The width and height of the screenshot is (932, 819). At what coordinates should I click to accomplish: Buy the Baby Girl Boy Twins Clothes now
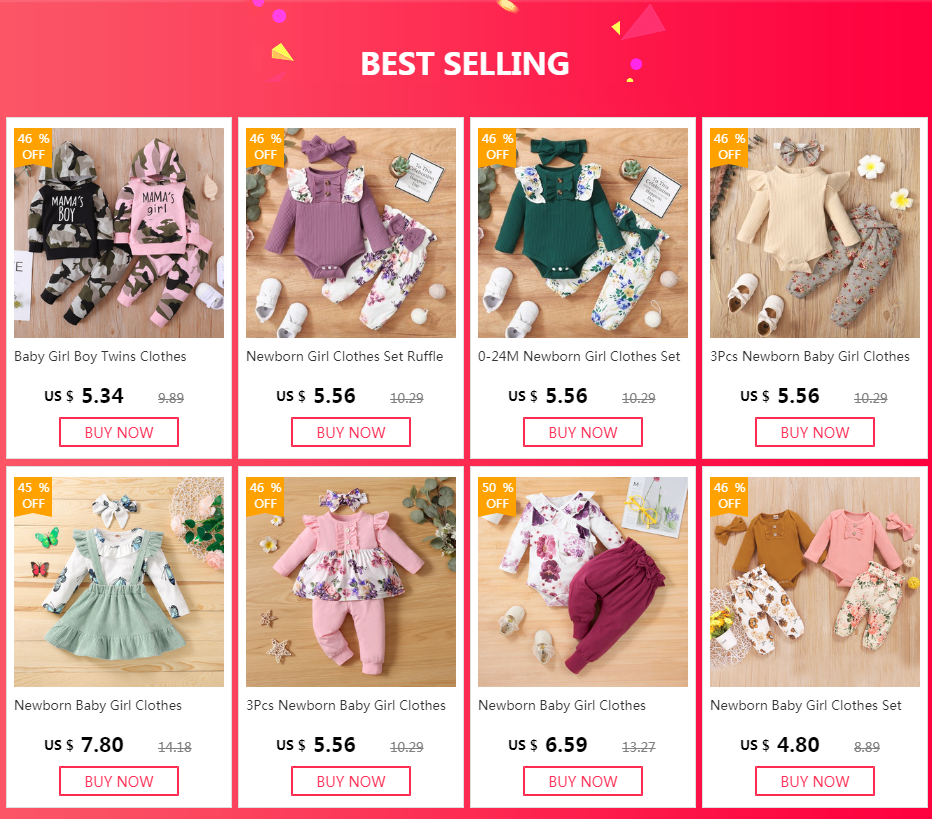click(119, 432)
